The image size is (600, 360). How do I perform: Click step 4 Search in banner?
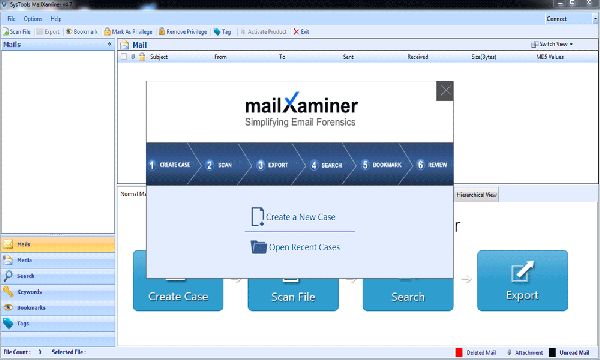(326, 165)
